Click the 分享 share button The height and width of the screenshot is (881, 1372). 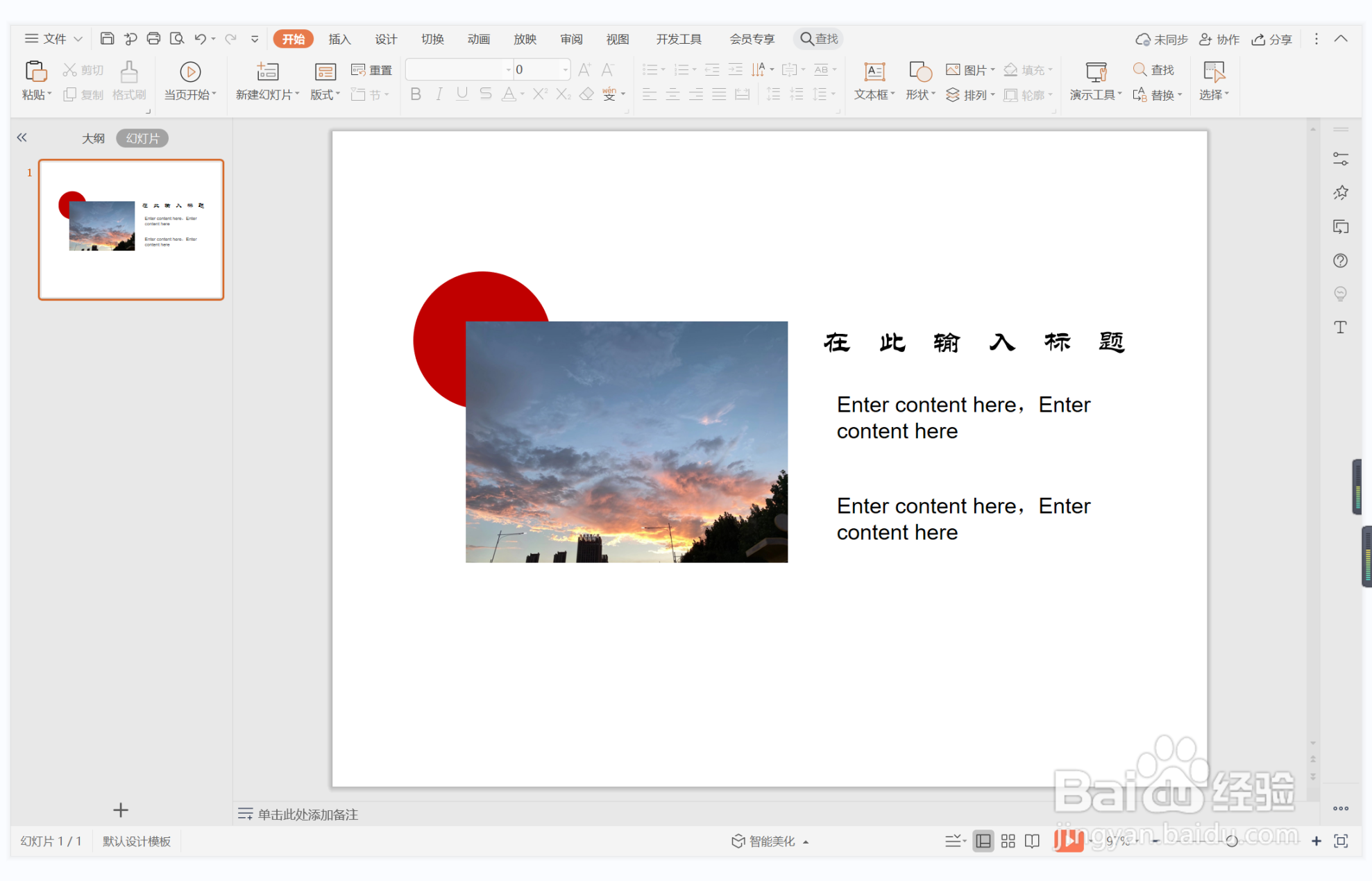click(1271, 40)
